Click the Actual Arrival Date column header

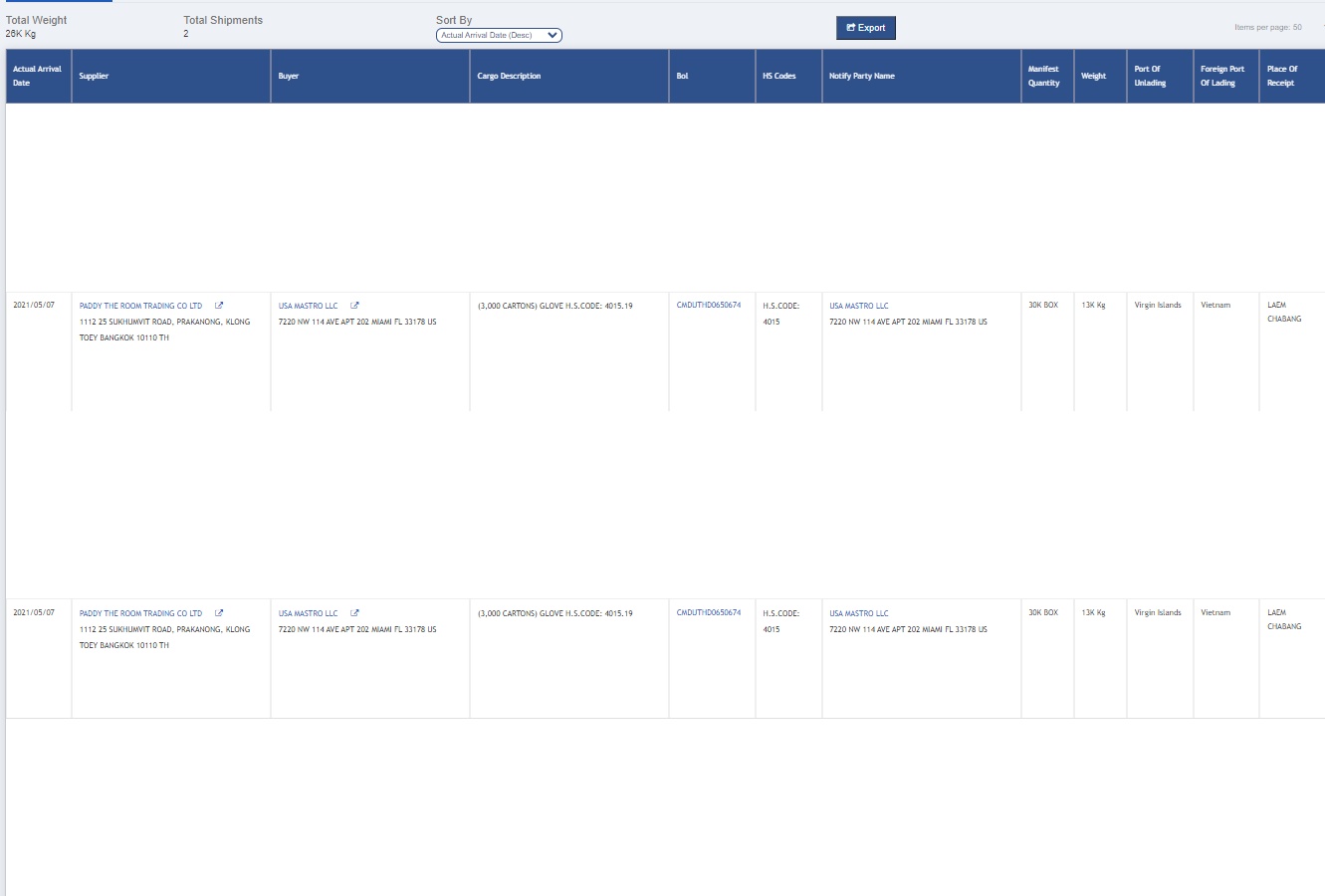(x=37, y=76)
